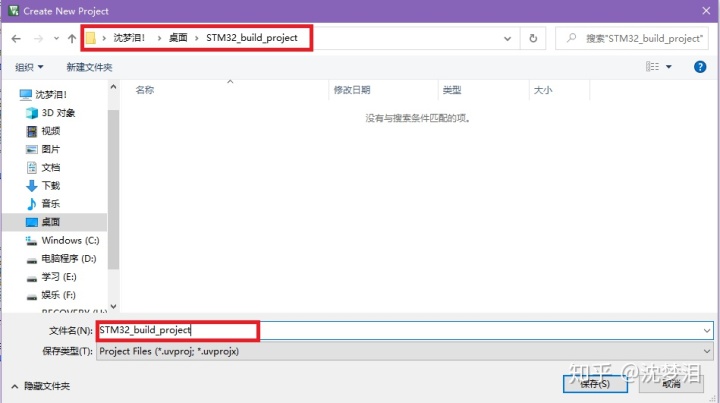Click the search STM32_build_project box

[632, 39]
